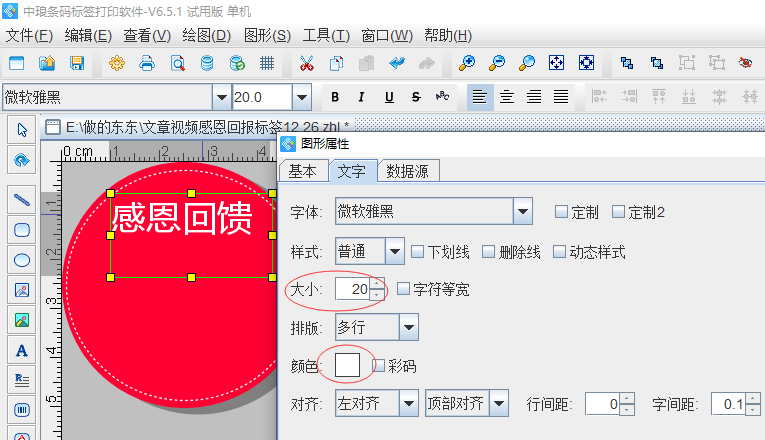
Task: Enable the 彩码 checkbox
Action: tap(379, 365)
